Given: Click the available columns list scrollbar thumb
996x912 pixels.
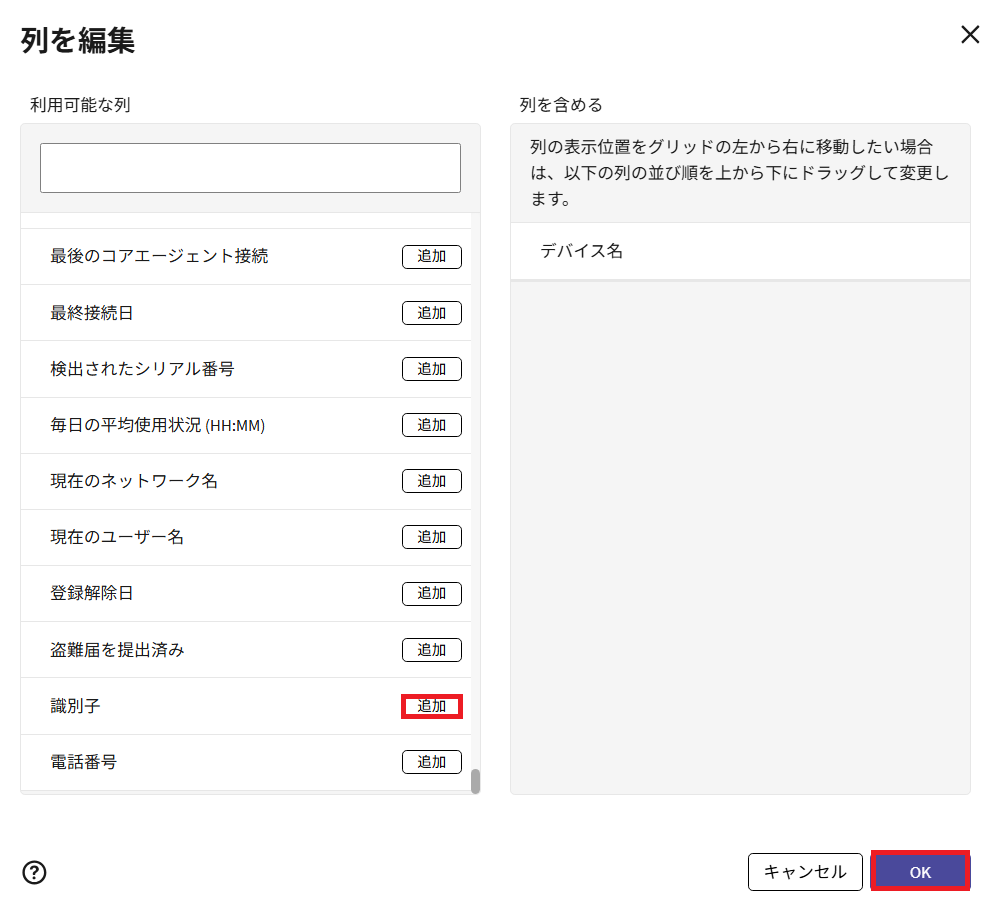Looking at the screenshot, I should pos(475,781).
